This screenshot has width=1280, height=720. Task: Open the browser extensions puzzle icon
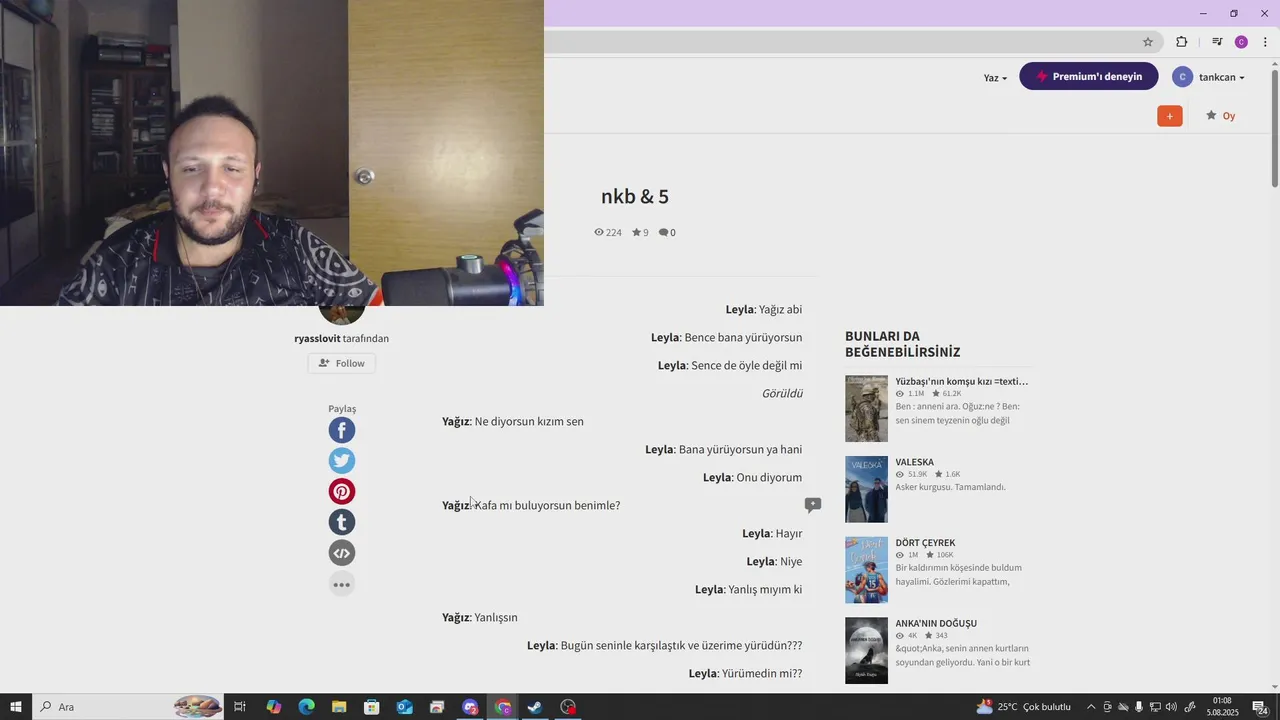click(x=1182, y=42)
